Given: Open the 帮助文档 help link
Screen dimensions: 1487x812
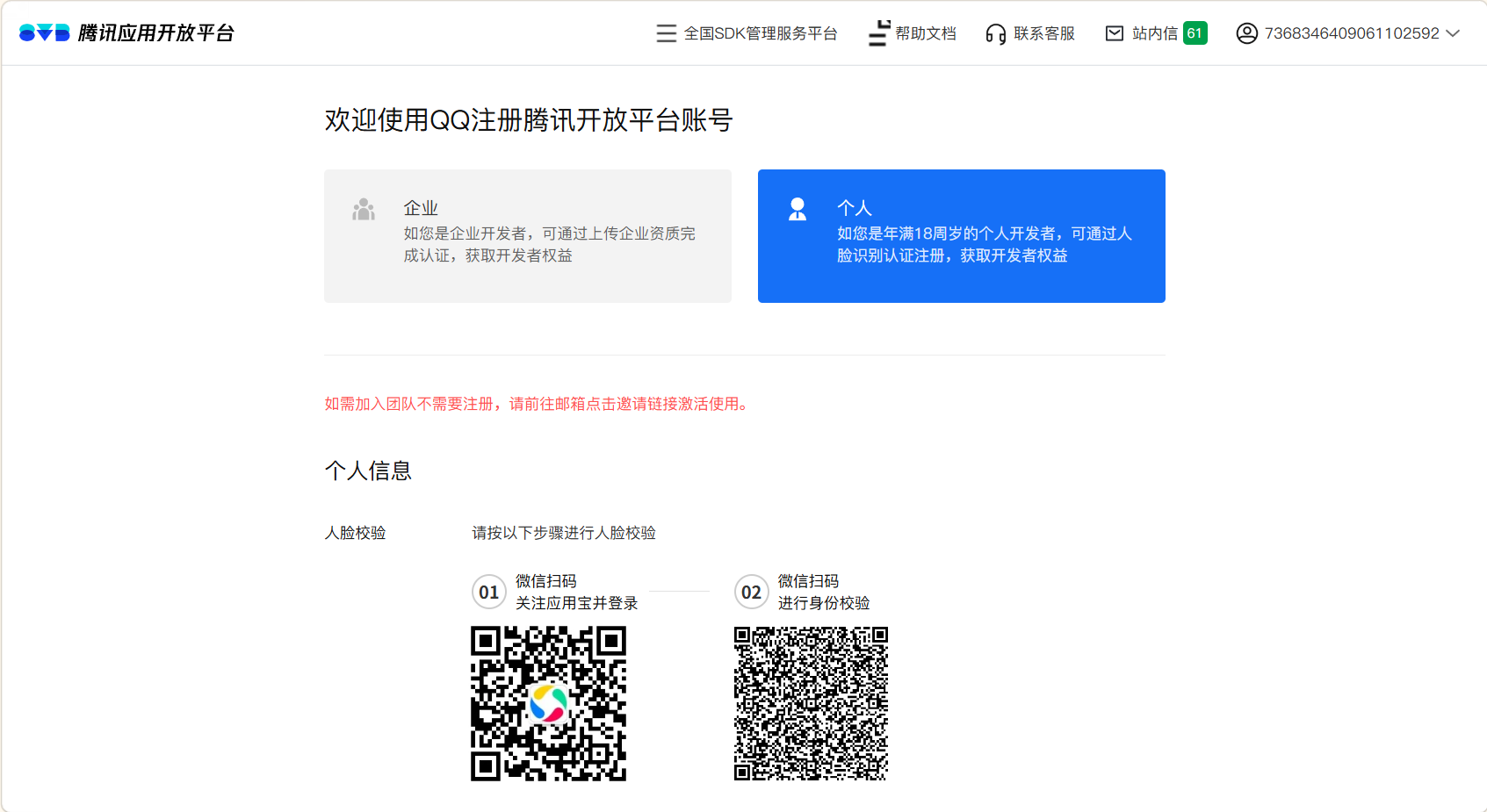Looking at the screenshot, I should pyautogui.click(x=925, y=33).
